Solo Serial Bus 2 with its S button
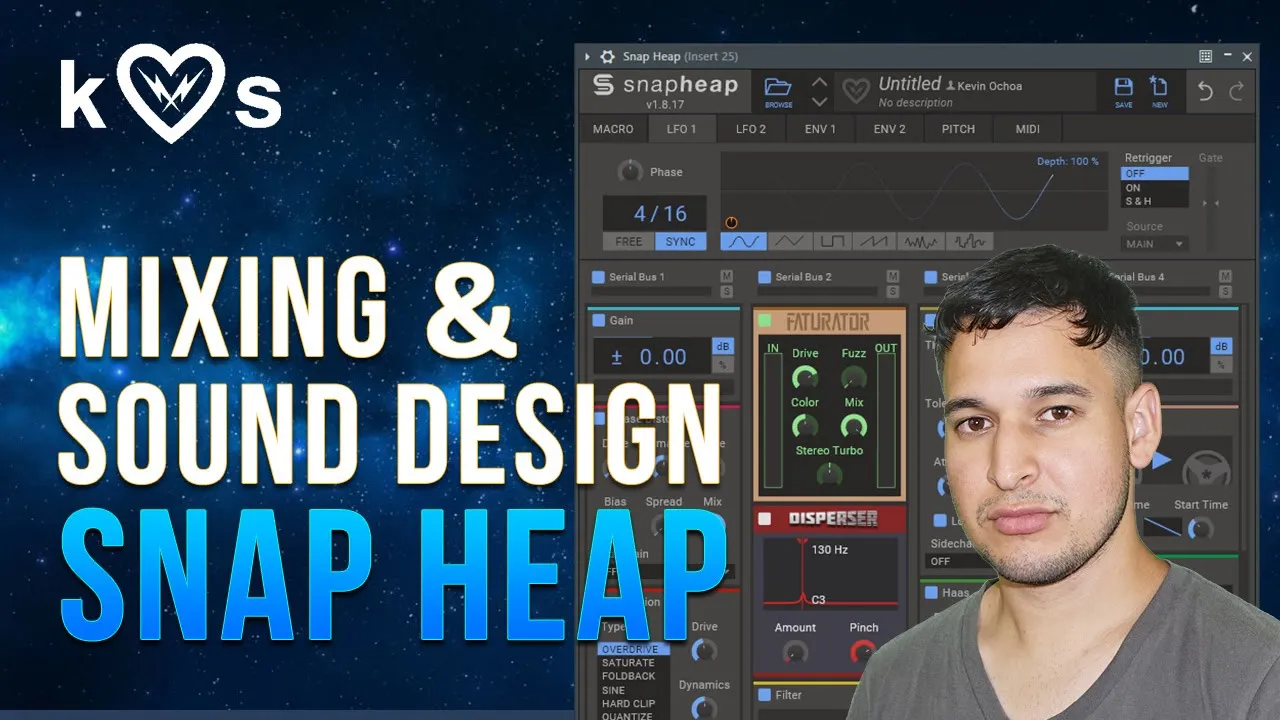The height and width of the screenshot is (720, 1280). [892, 291]
